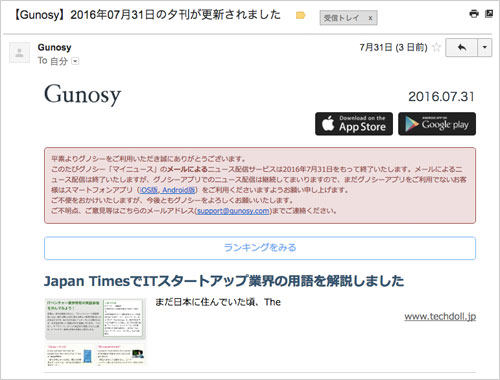Reply using the arrow button

[x=462, y=48]
